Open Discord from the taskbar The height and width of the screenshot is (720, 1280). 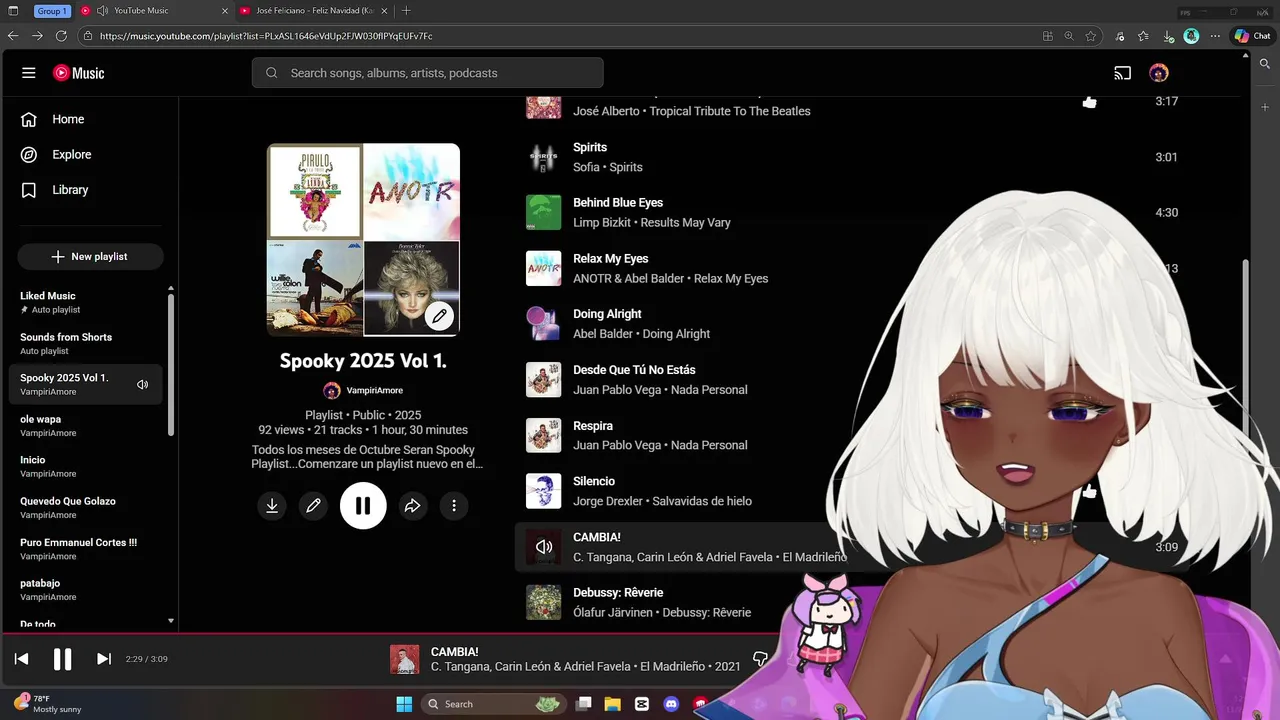coord(671,704)
